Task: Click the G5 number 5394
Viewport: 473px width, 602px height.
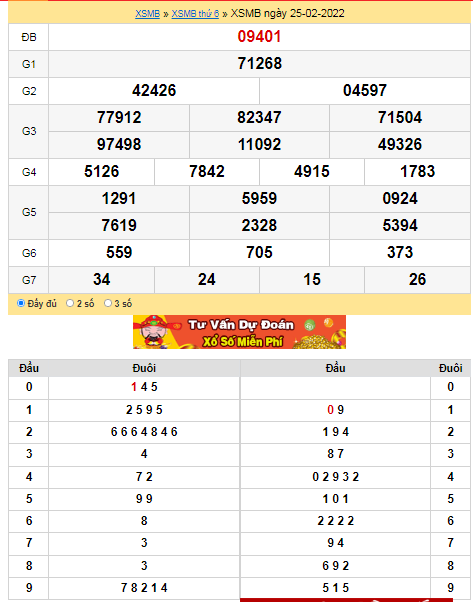Action: click(x=400, y=225)
